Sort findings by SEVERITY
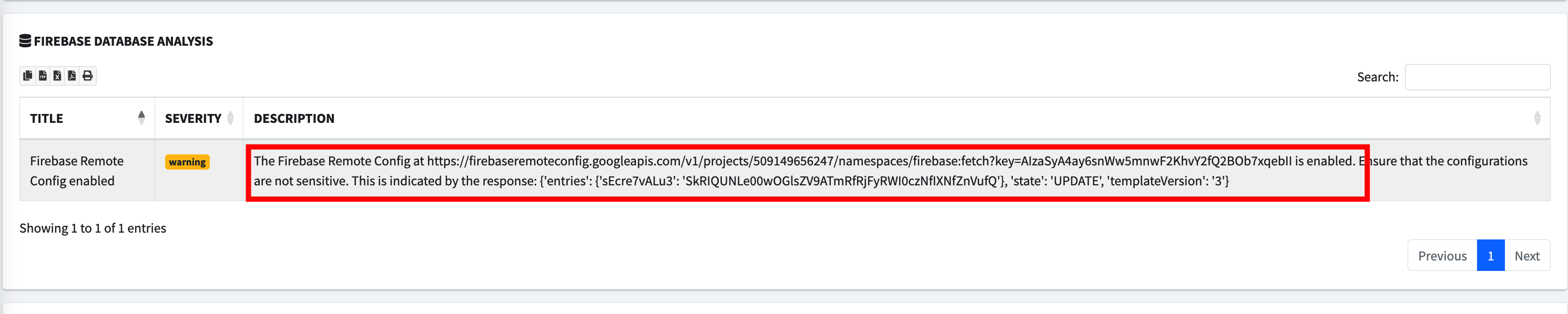The width and height of the screenshot is (1568, 314). coord(193,119)
